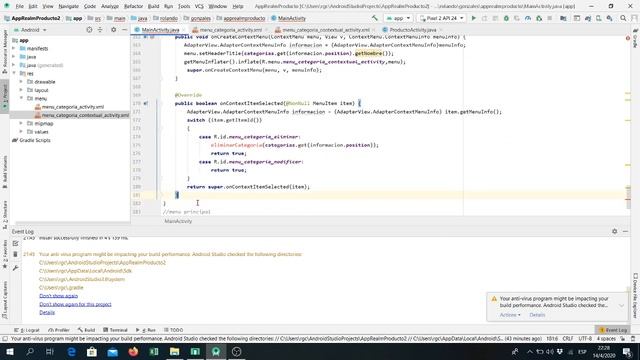Click the Make Project hammer icon

coord(375,18)
